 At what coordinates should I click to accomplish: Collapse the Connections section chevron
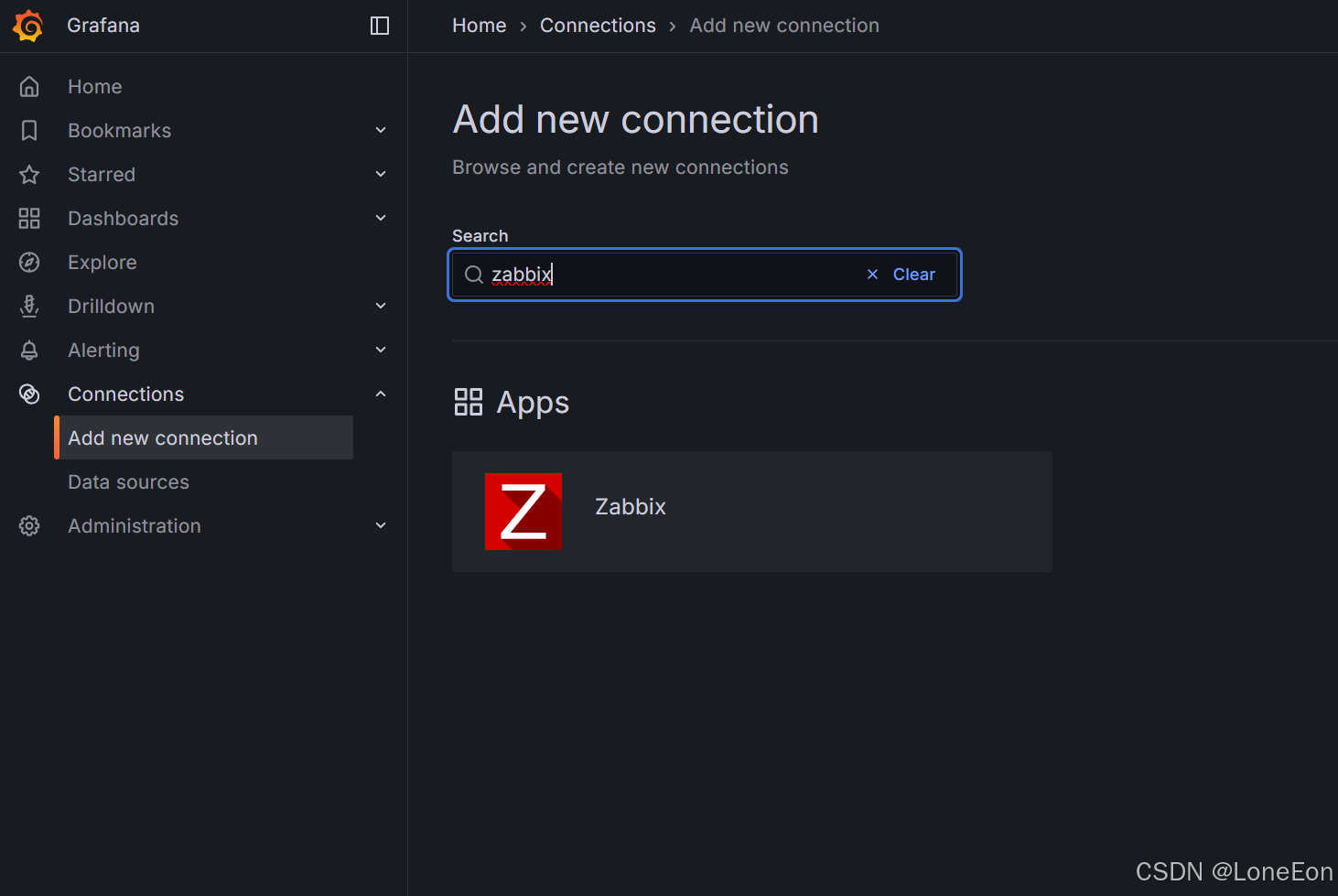tap(381, 394)
